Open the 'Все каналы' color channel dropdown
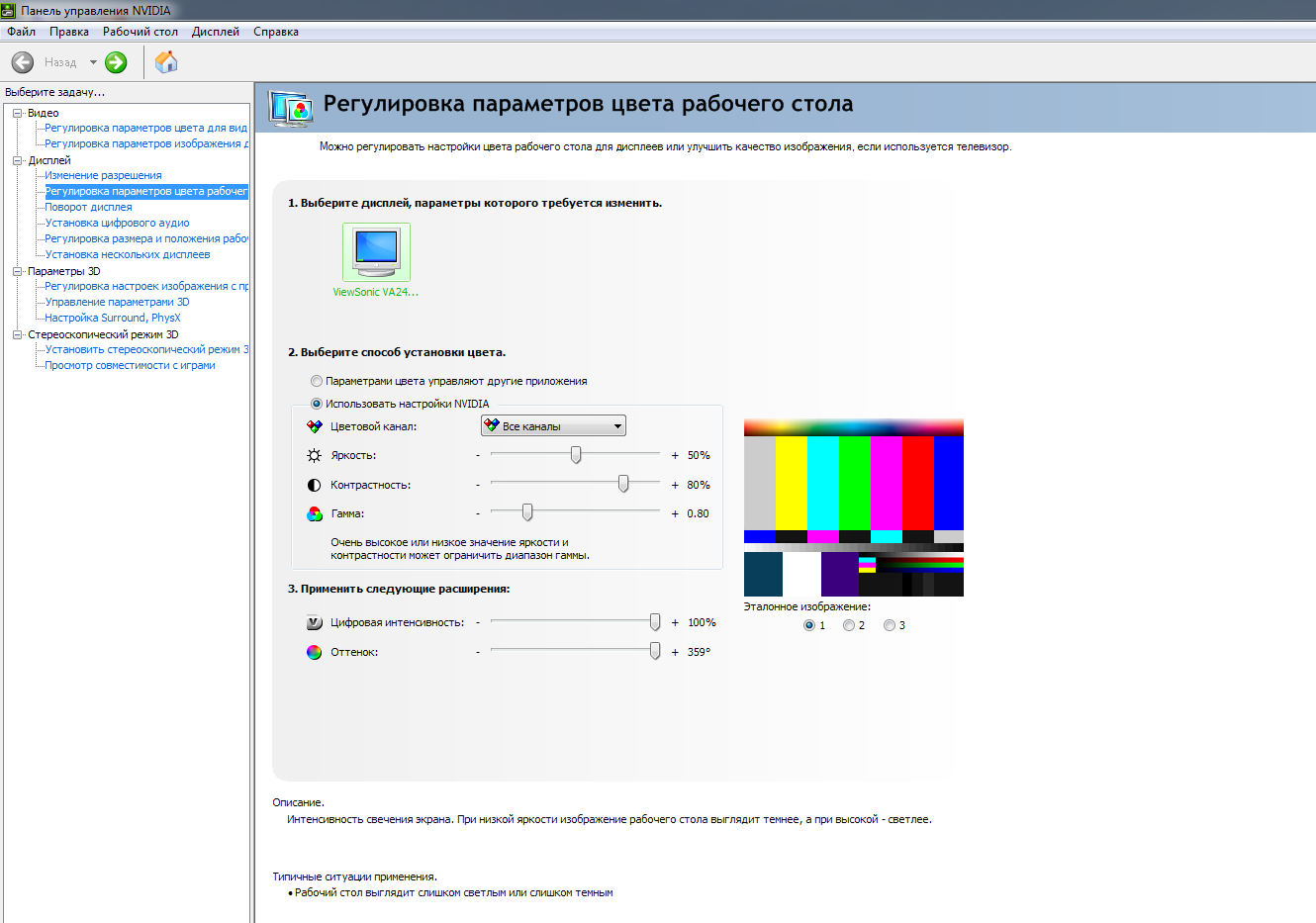This screenshot has width=1316, height=923. point(553,425)
